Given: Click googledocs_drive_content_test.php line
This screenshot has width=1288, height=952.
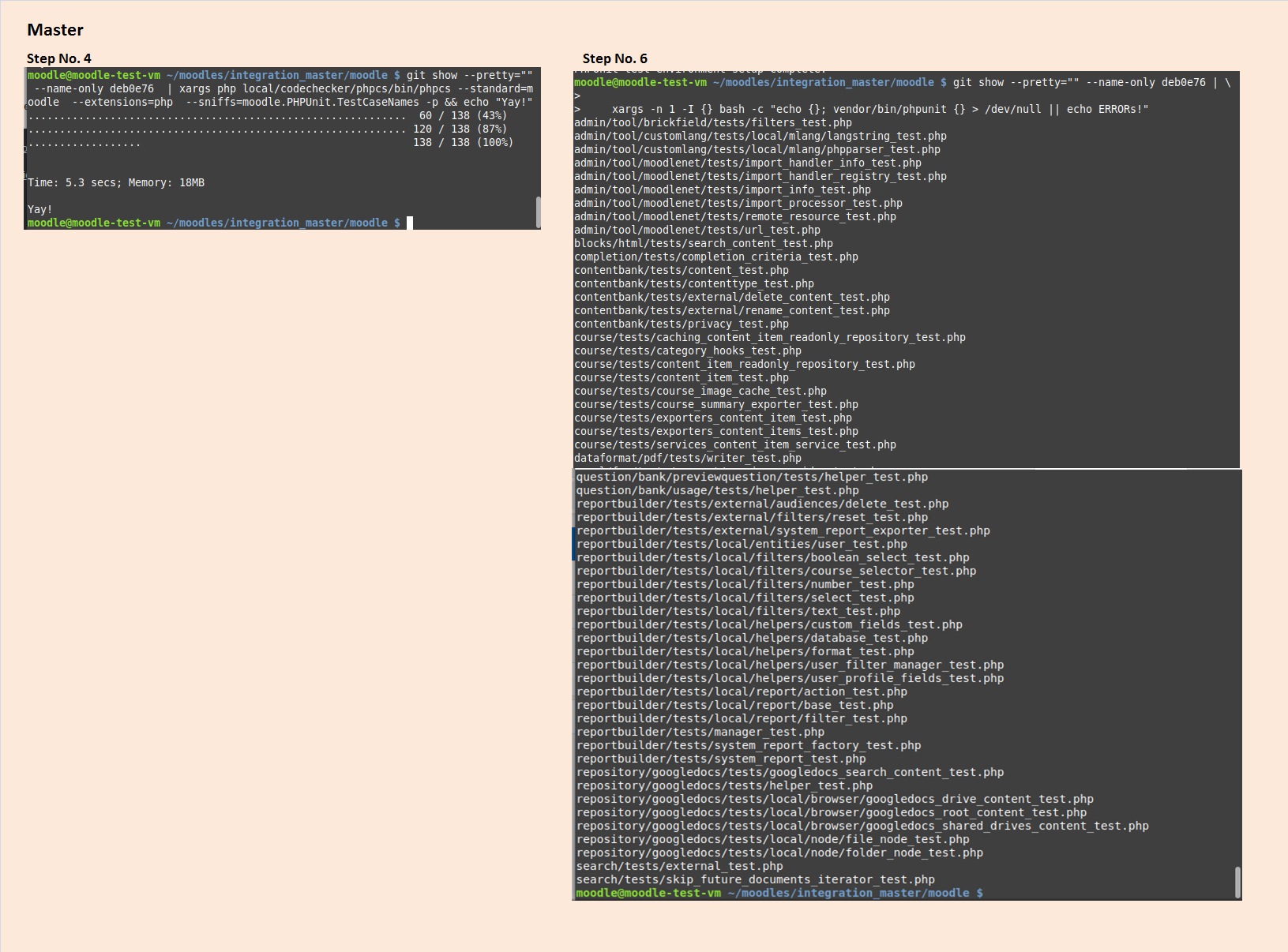Looking at the screenshot, I should click(x=836, y=799).
